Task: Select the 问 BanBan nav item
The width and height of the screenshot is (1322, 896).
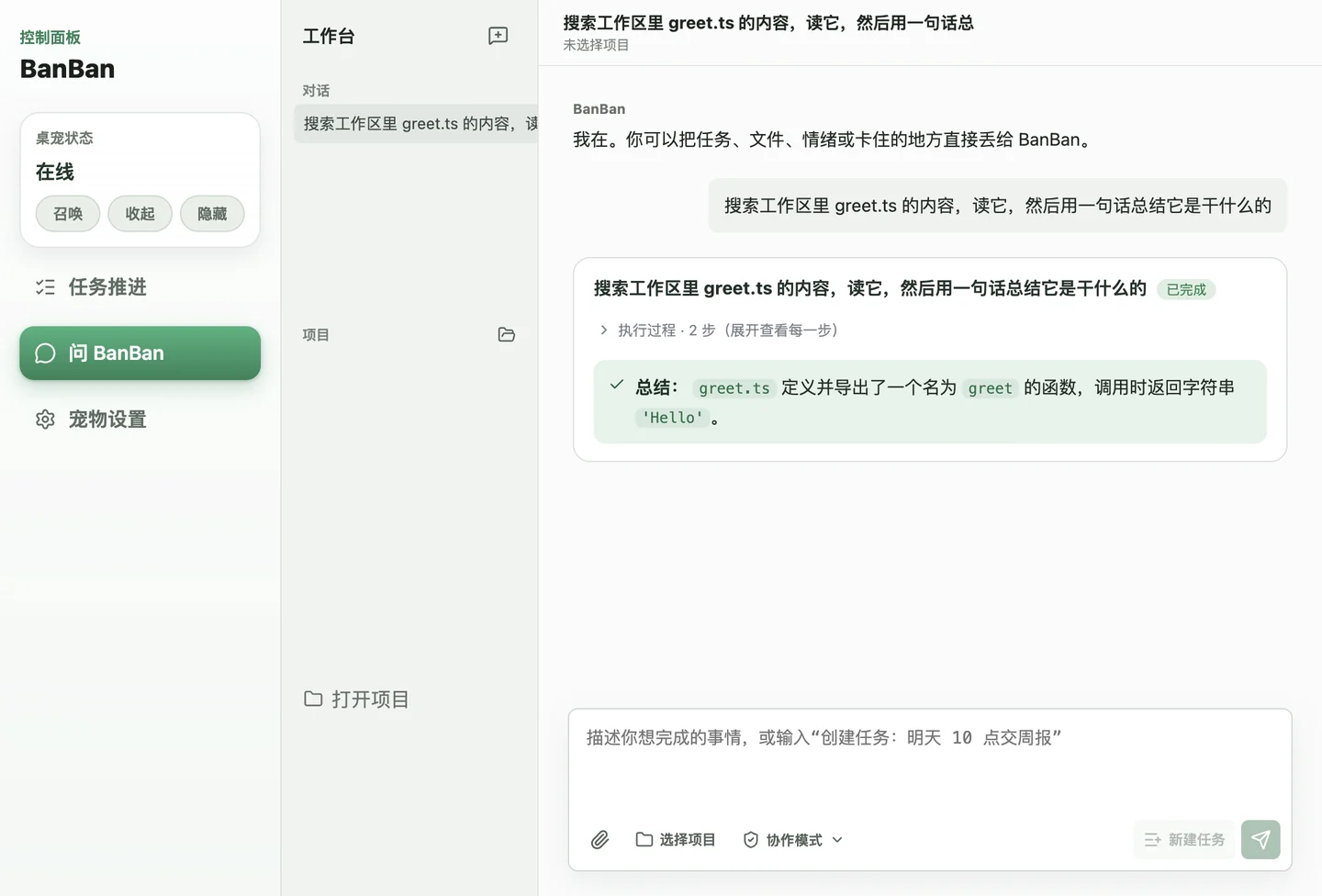Action: (x=140, y=353)
